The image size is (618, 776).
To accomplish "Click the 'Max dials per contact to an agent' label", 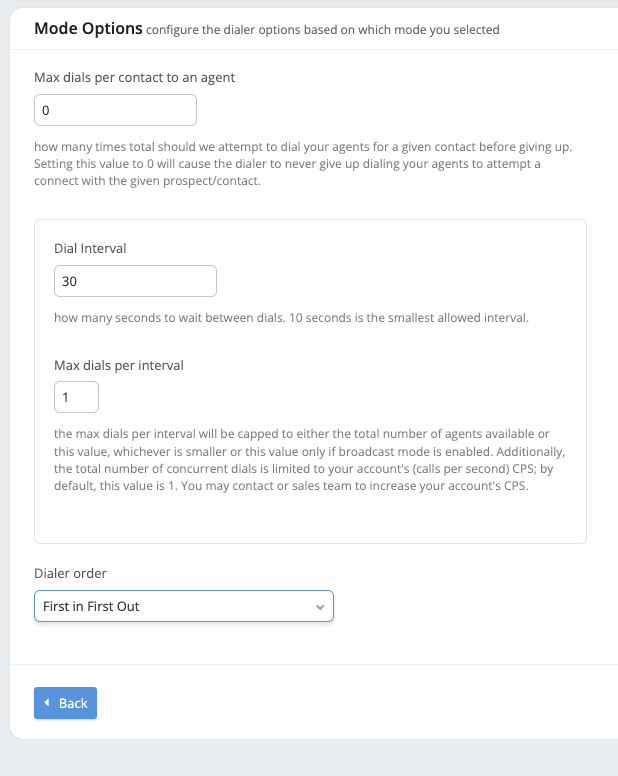I will point(135,78).
